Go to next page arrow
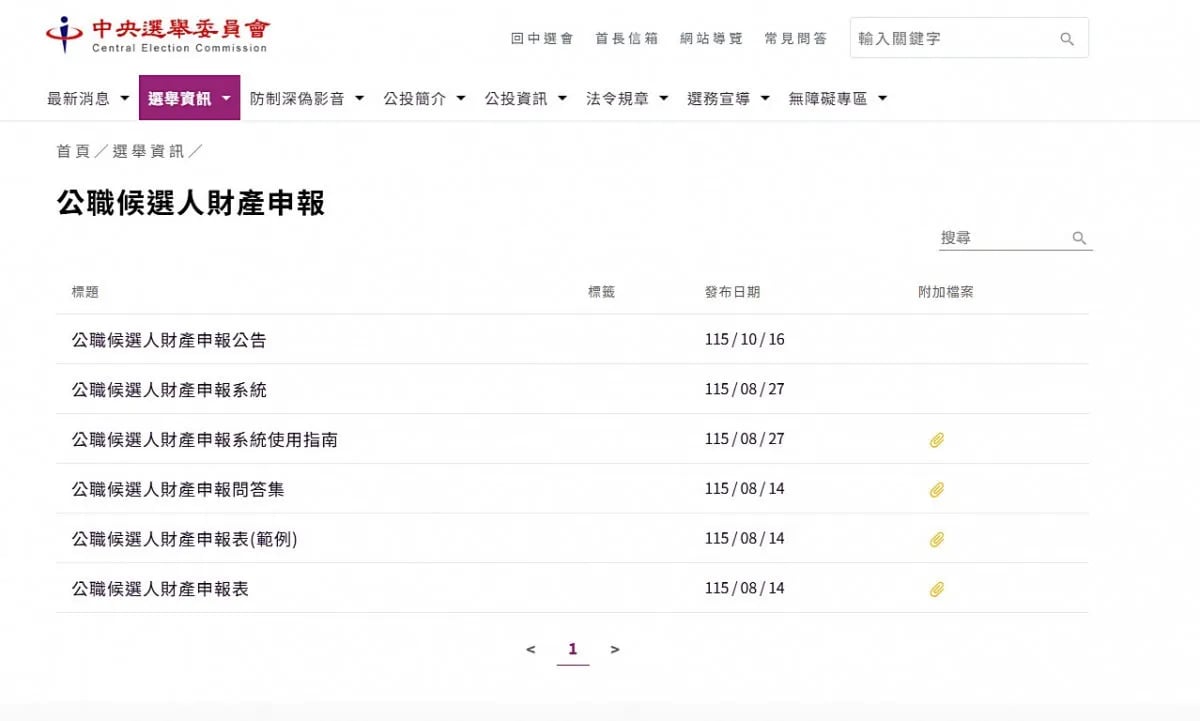Screen dimensions: 1200x721 [x=615, y=650]
